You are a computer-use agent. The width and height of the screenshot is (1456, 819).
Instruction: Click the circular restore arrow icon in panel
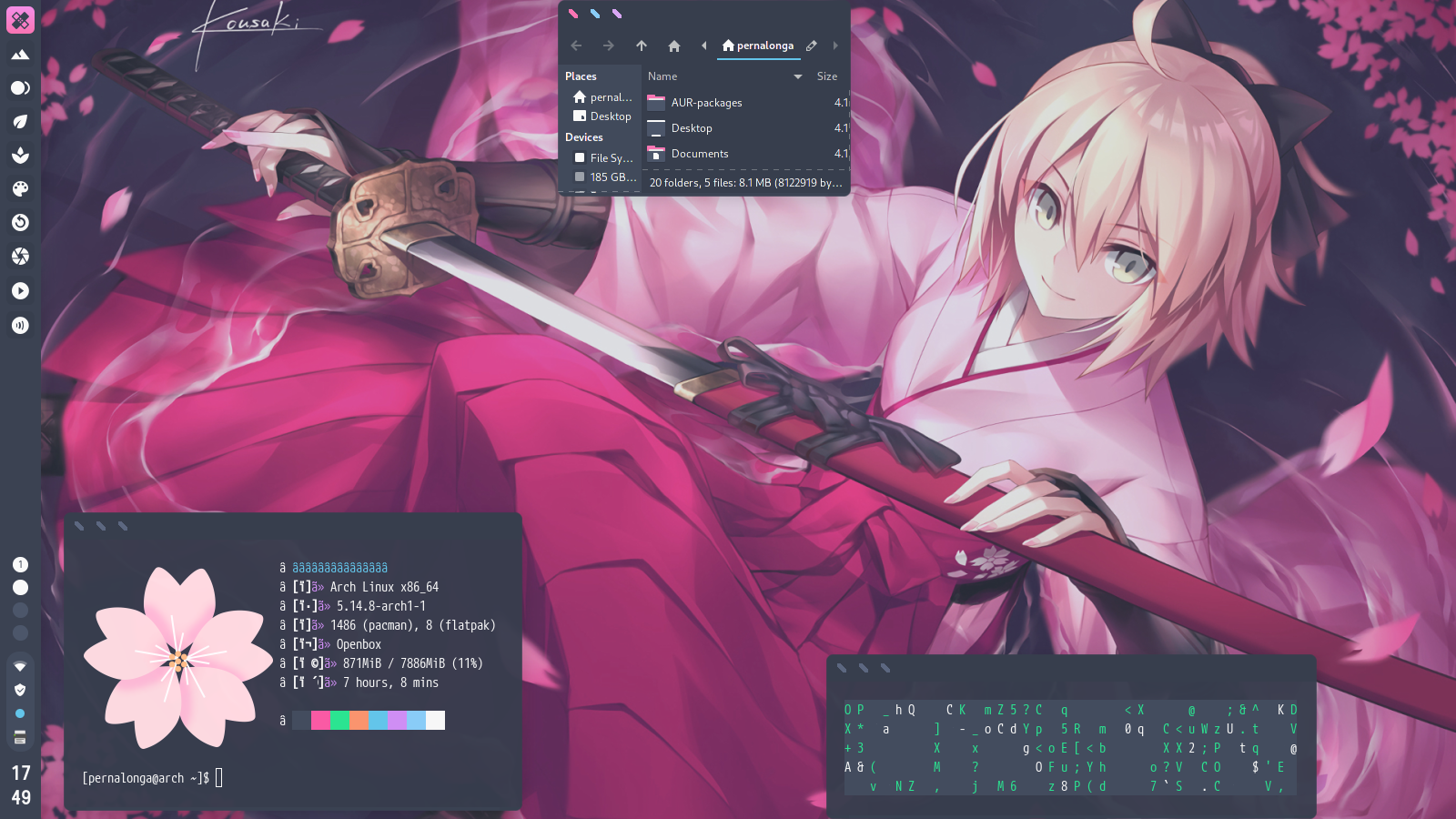tap(20, 223)
